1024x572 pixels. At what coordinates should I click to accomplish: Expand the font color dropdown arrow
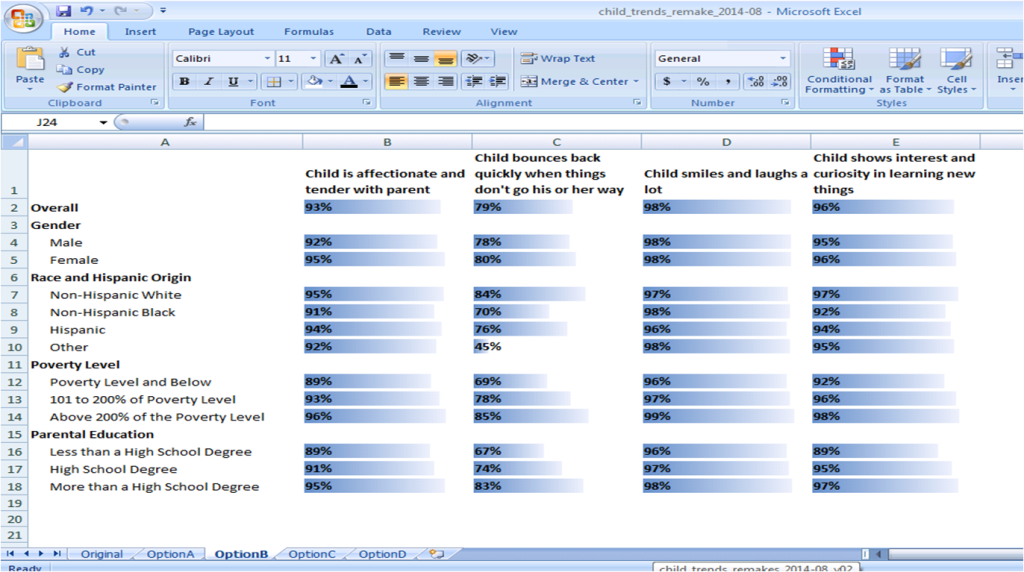click(x=365, y=82)
